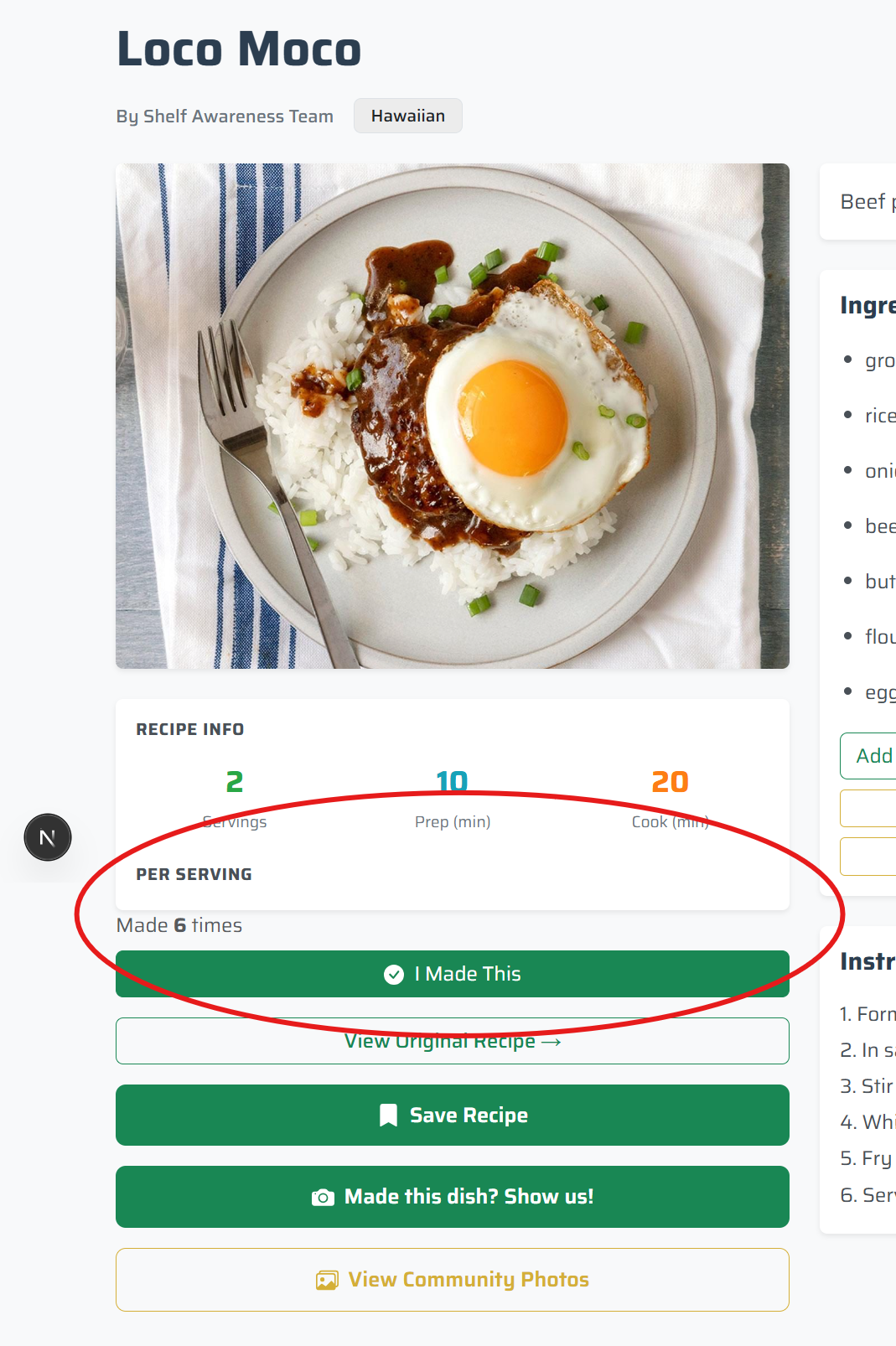Click the bookmark icon on Save Recipe
Viewport: 896px width, 1346px height.
(x=388, y=1115)
